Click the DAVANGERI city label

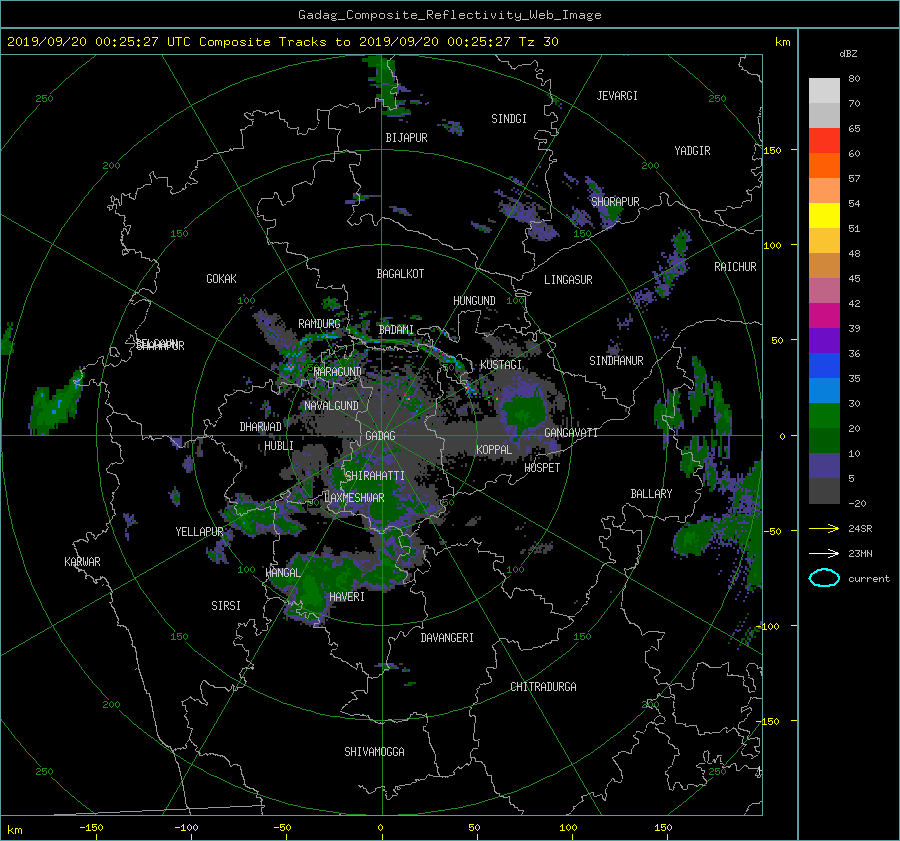point(447,638)
